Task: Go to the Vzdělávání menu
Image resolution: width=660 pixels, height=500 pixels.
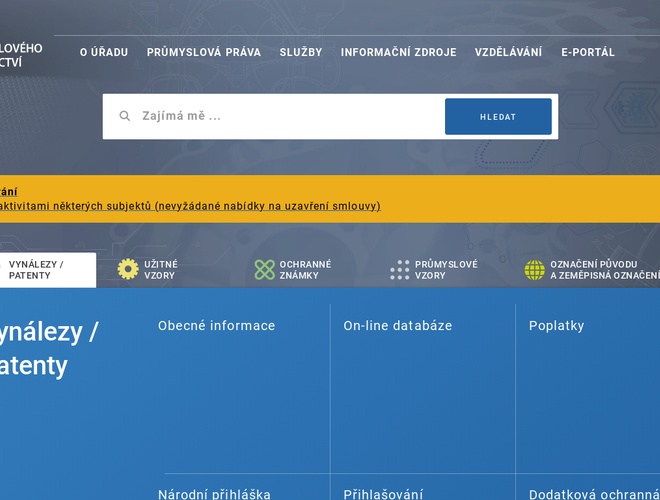Action: (508, 52)
